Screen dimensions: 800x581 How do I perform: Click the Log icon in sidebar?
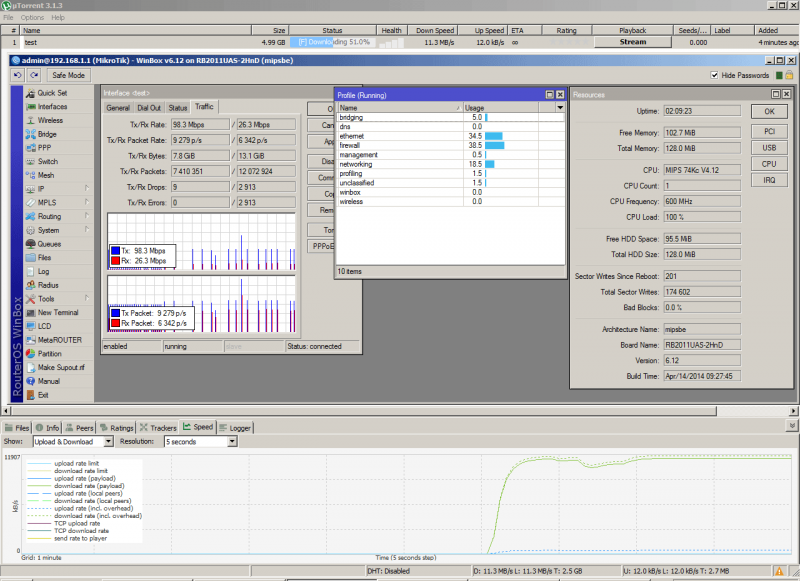(30, 271)
